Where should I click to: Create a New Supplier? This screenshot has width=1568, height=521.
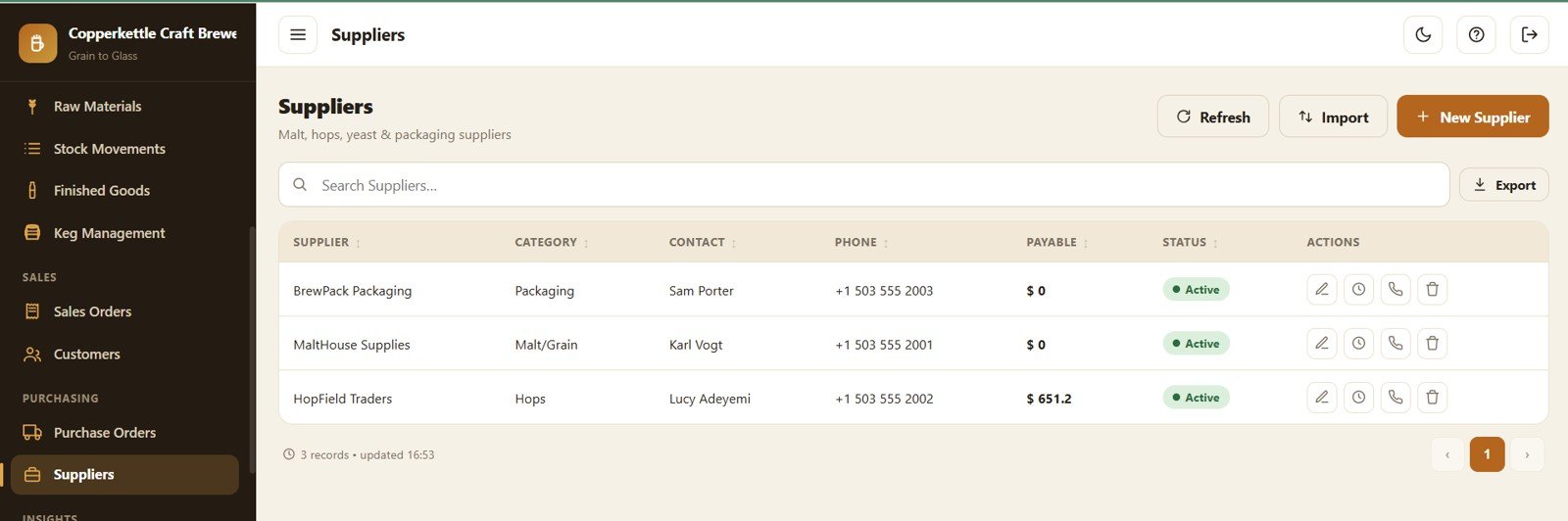click(1472, 117)
